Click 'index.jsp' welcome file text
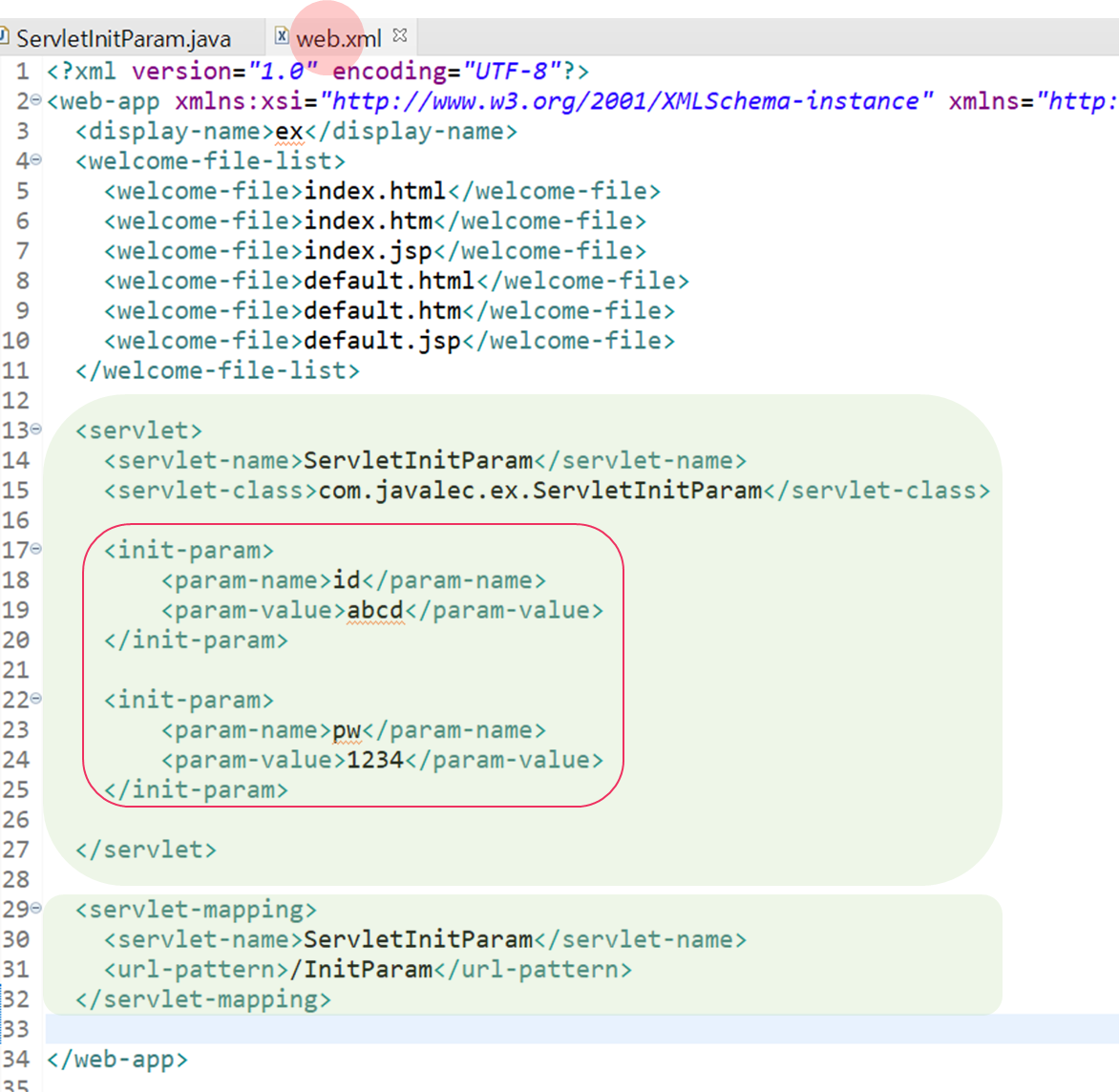The height and width of the screenshot is (1092, 1119). tap(369, 251)
